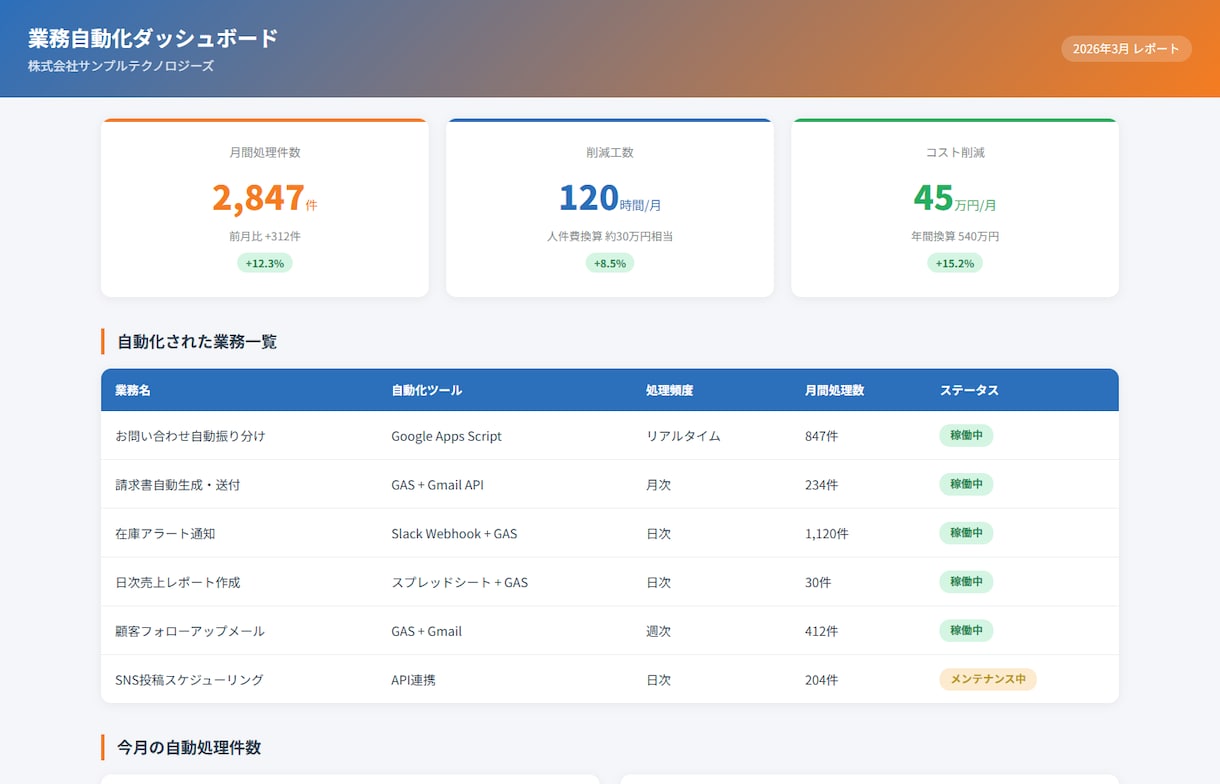Image resolution: width=1220 pixels, height=784 pixels.
Task: Click the 週次 frequency cell
Action: tap(659, 631)
